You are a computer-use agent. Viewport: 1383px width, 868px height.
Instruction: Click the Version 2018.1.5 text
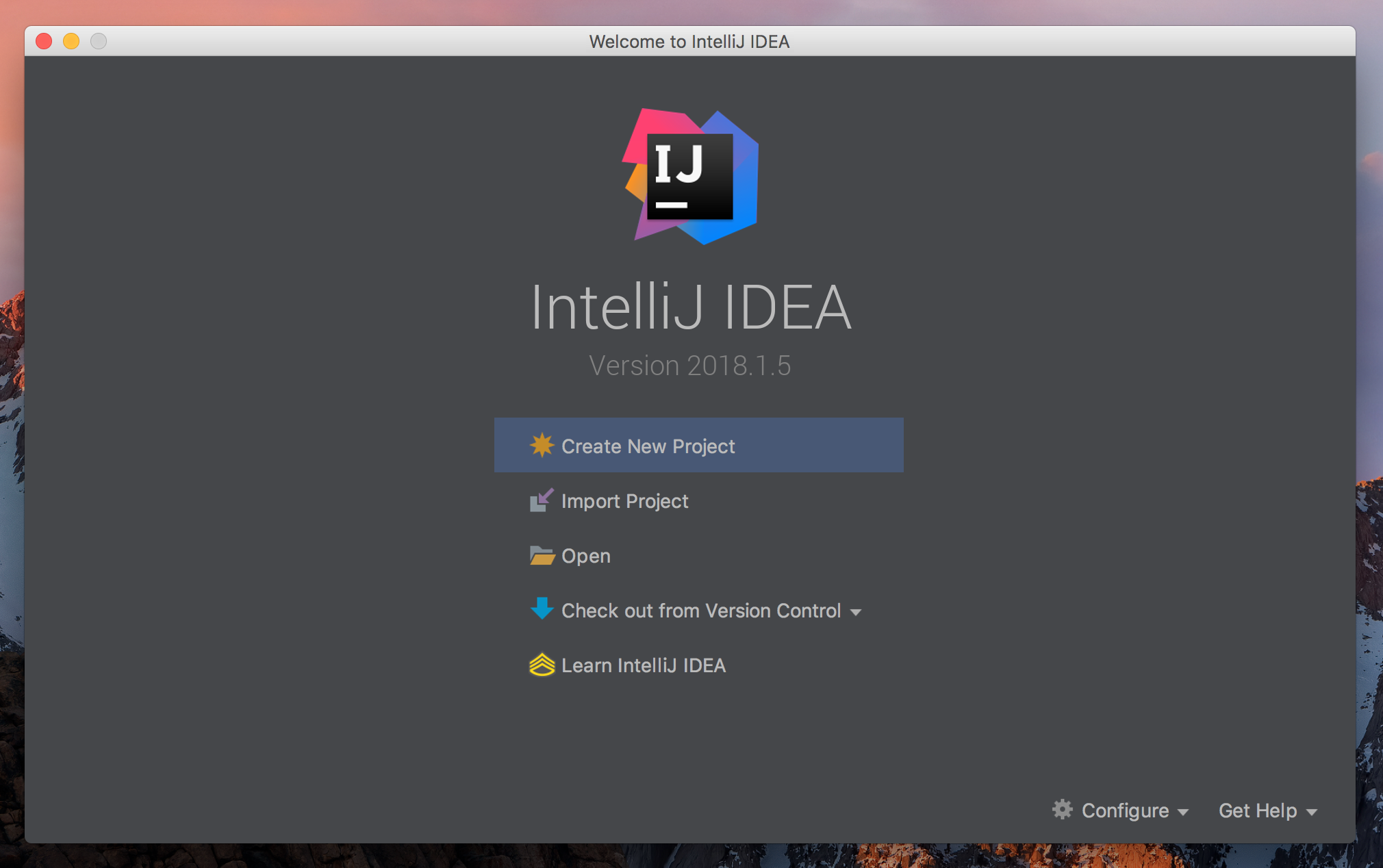(690, 366)
